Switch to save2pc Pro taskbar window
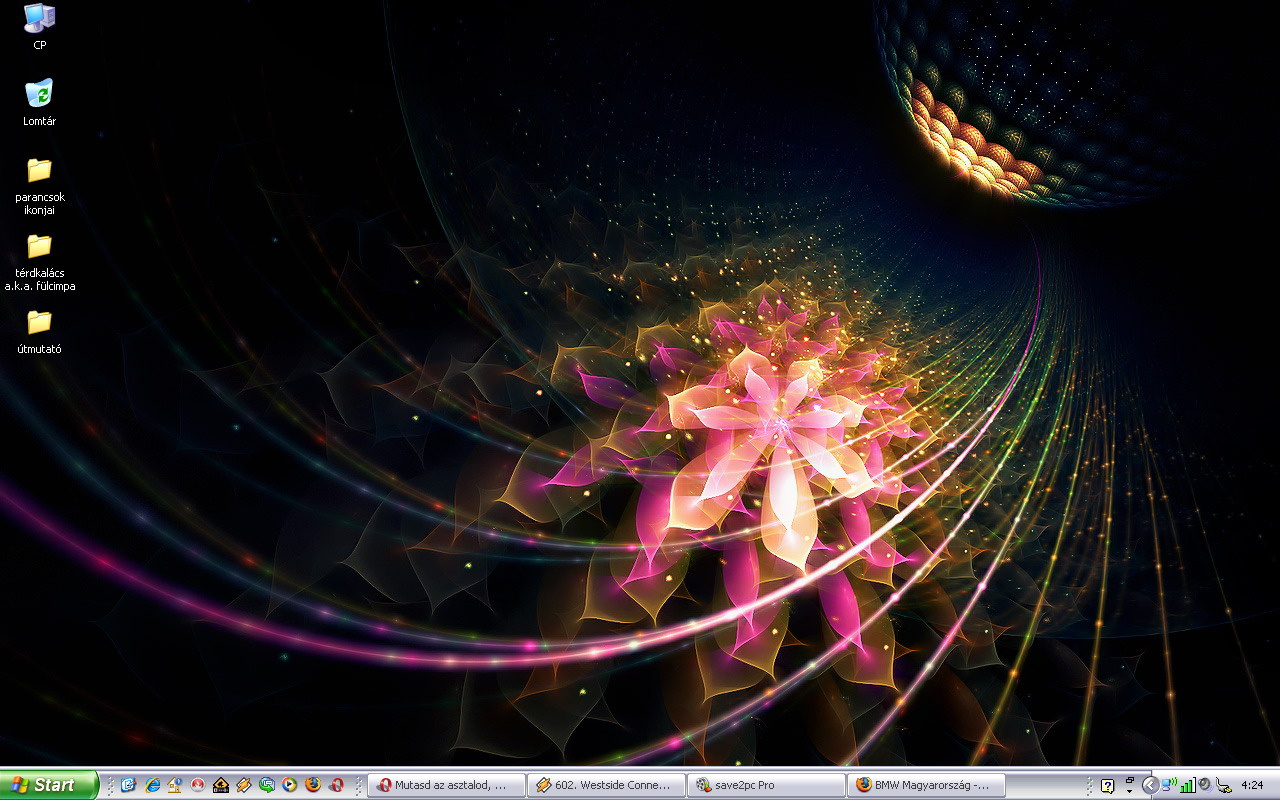The height and width of the screenshot is (800, 1280). point(767,785)
